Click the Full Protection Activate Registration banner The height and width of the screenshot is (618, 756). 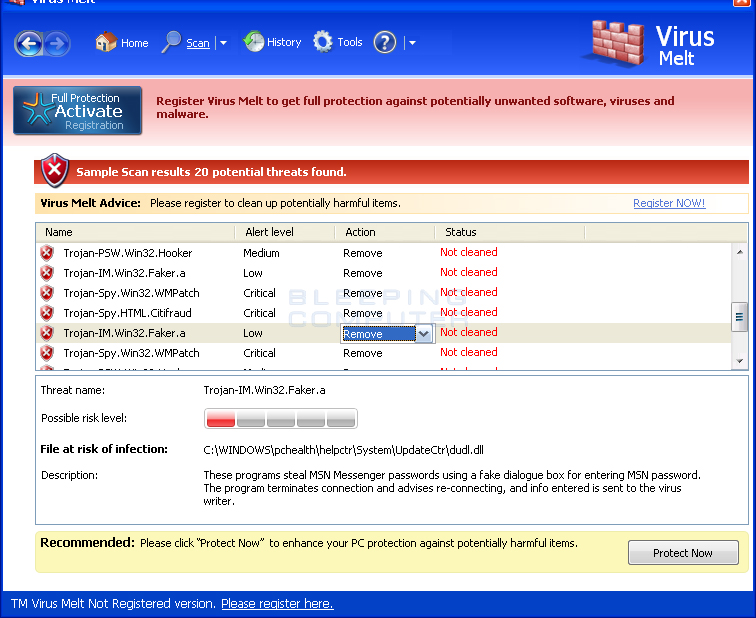(78, 111)
